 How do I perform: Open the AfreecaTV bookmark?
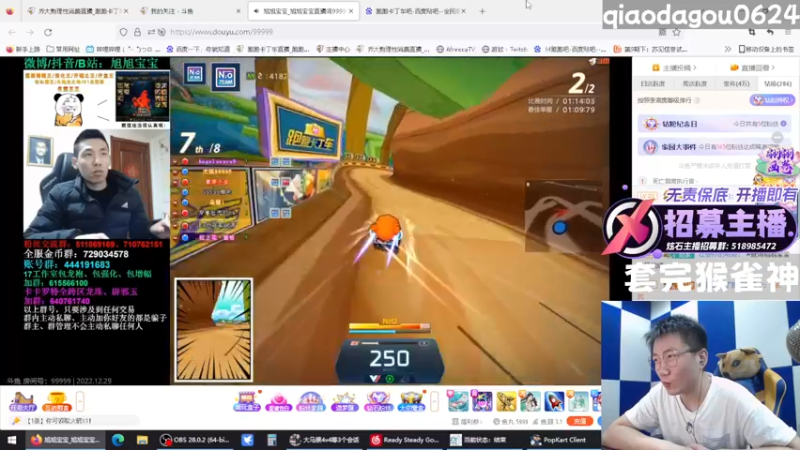456,49
